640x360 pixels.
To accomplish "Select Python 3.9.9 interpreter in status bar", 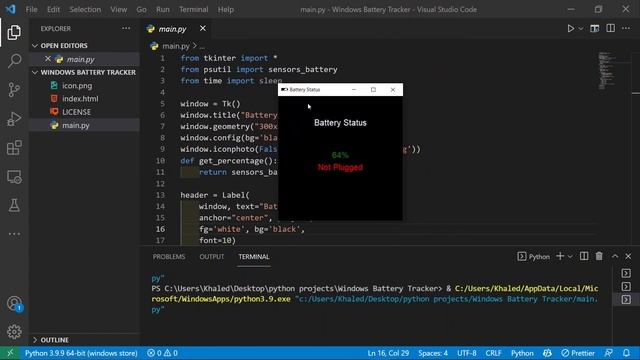I will [81, 353].
